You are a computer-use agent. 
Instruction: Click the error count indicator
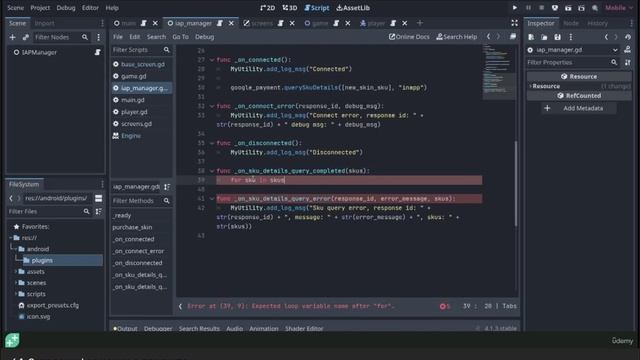tap(445, 306)
